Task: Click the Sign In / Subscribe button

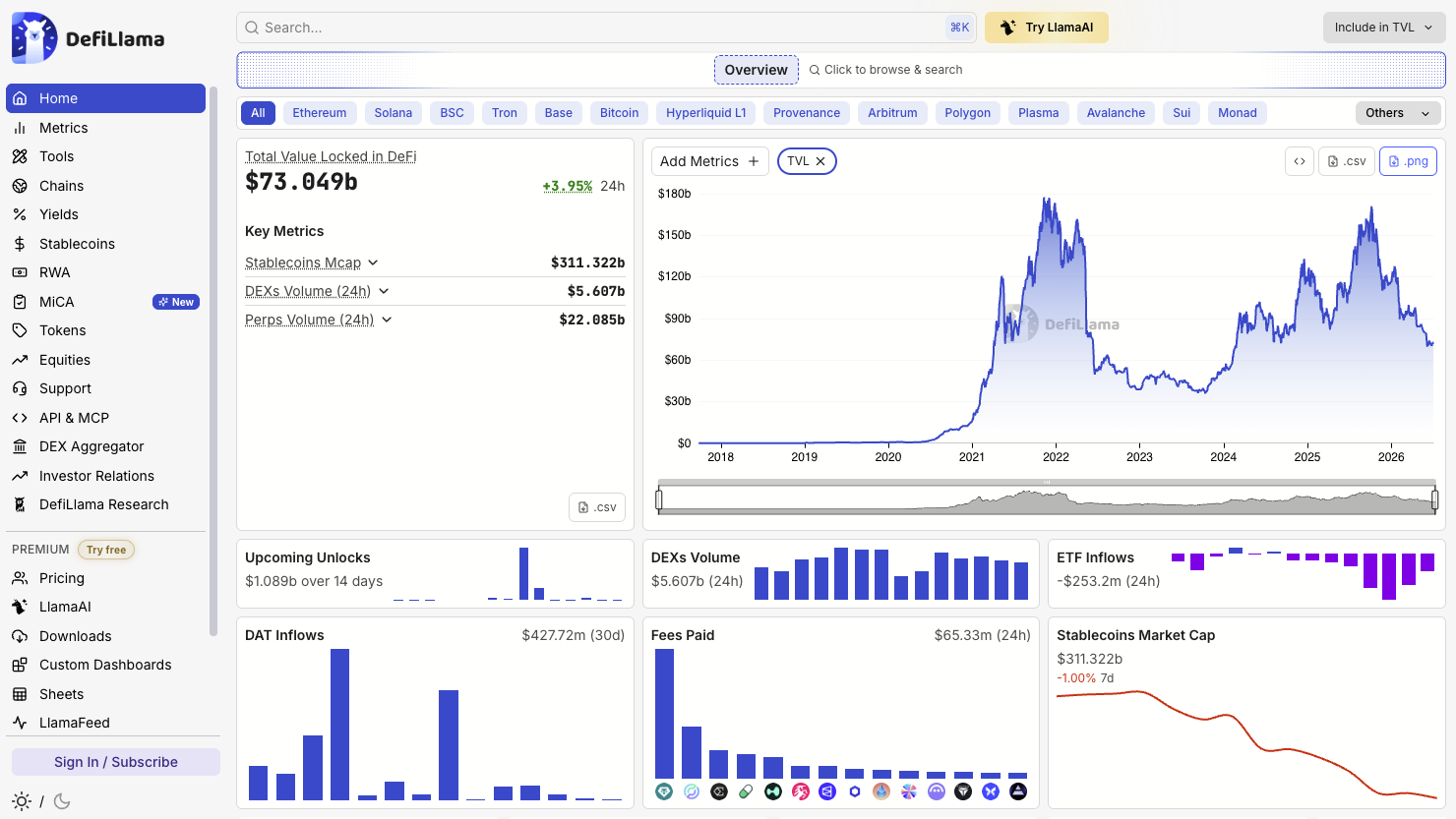Action: point(116,762)
